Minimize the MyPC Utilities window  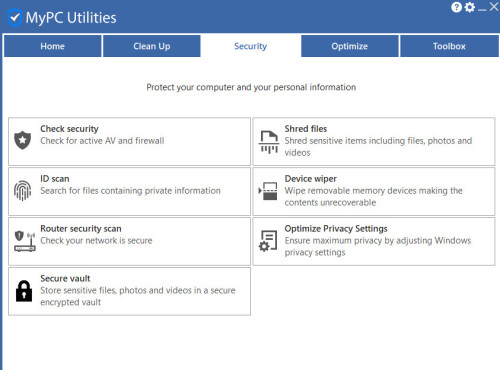pos(482,8)
